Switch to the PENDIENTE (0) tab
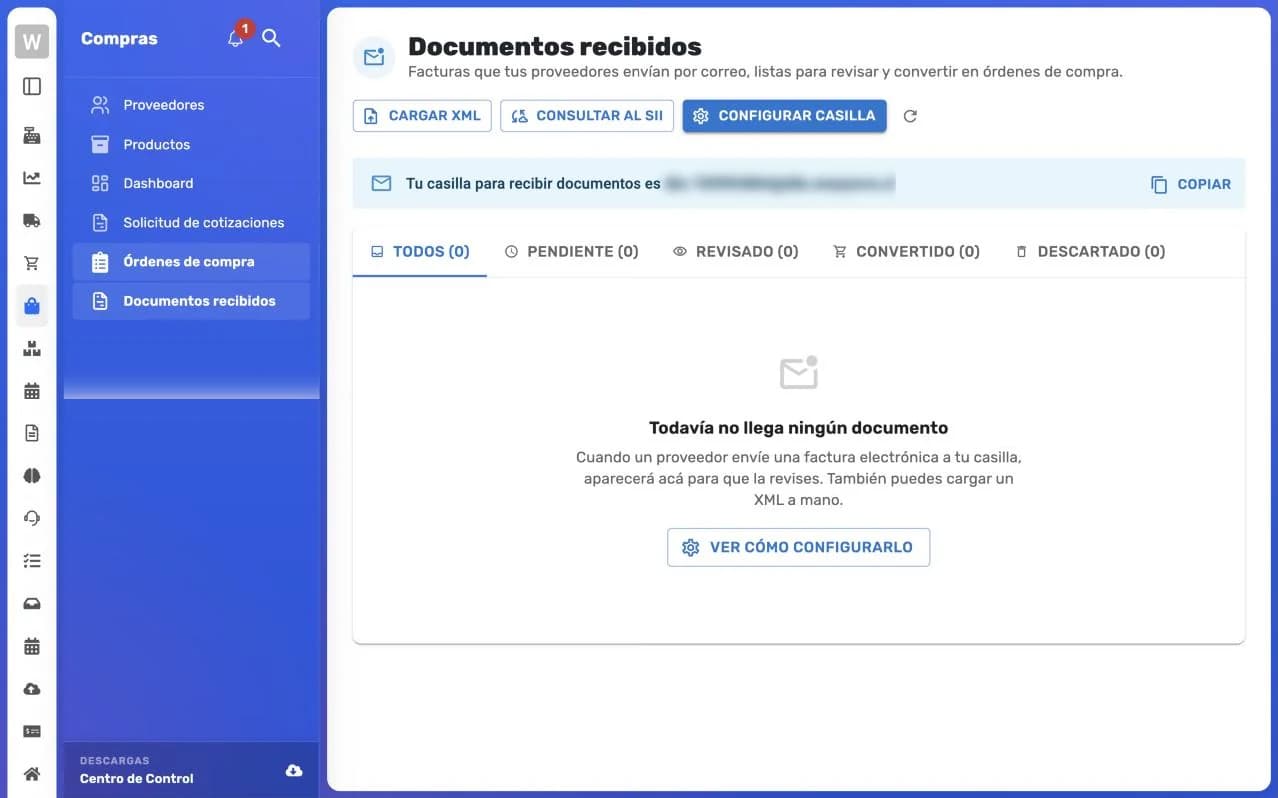 [571, 252]
